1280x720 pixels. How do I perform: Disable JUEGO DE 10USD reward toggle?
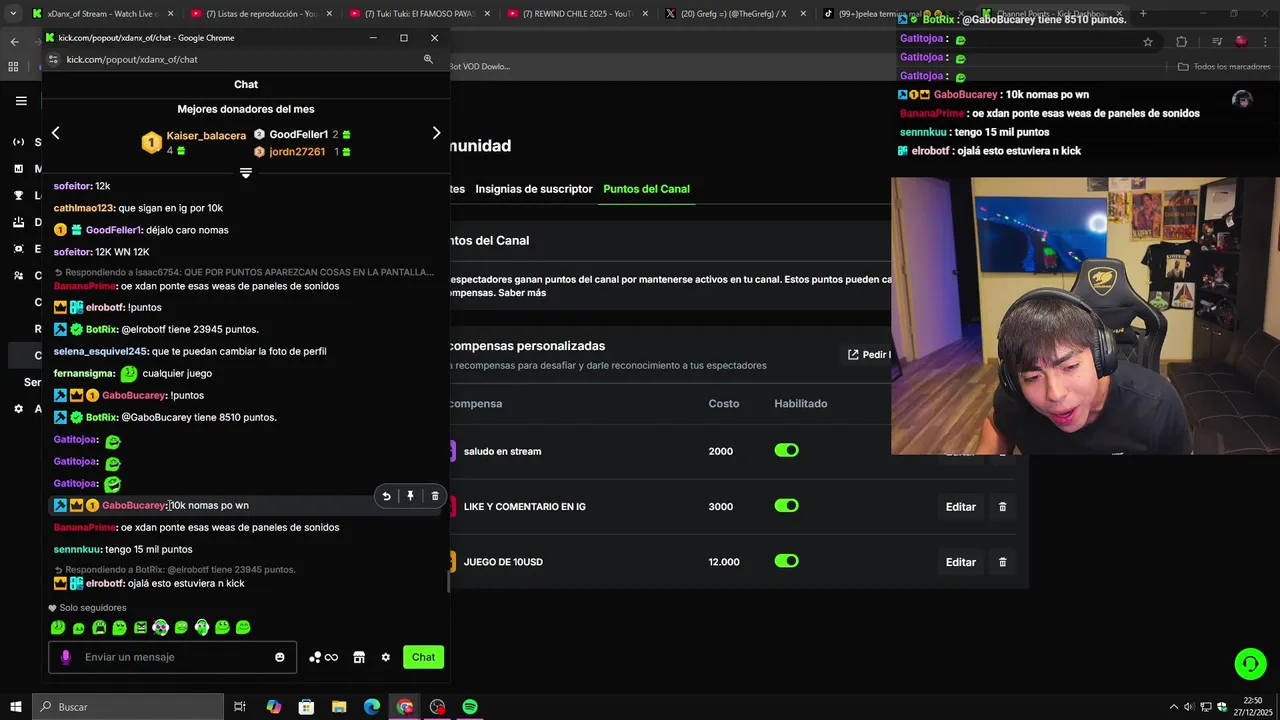tap(787, 561)
